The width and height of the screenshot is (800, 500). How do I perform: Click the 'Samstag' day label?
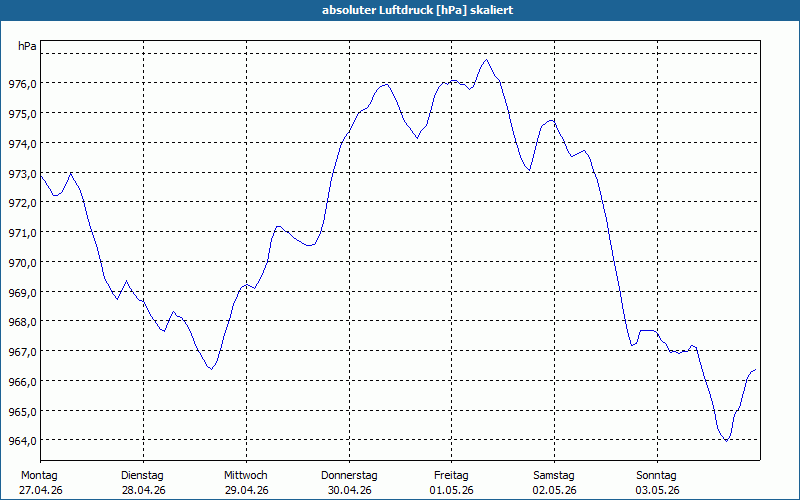coord(554,476)
